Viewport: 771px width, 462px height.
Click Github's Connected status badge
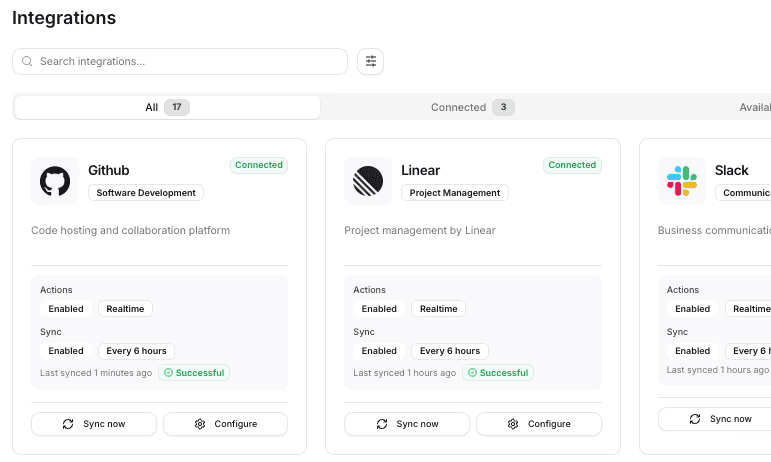(x=259, y=165)
